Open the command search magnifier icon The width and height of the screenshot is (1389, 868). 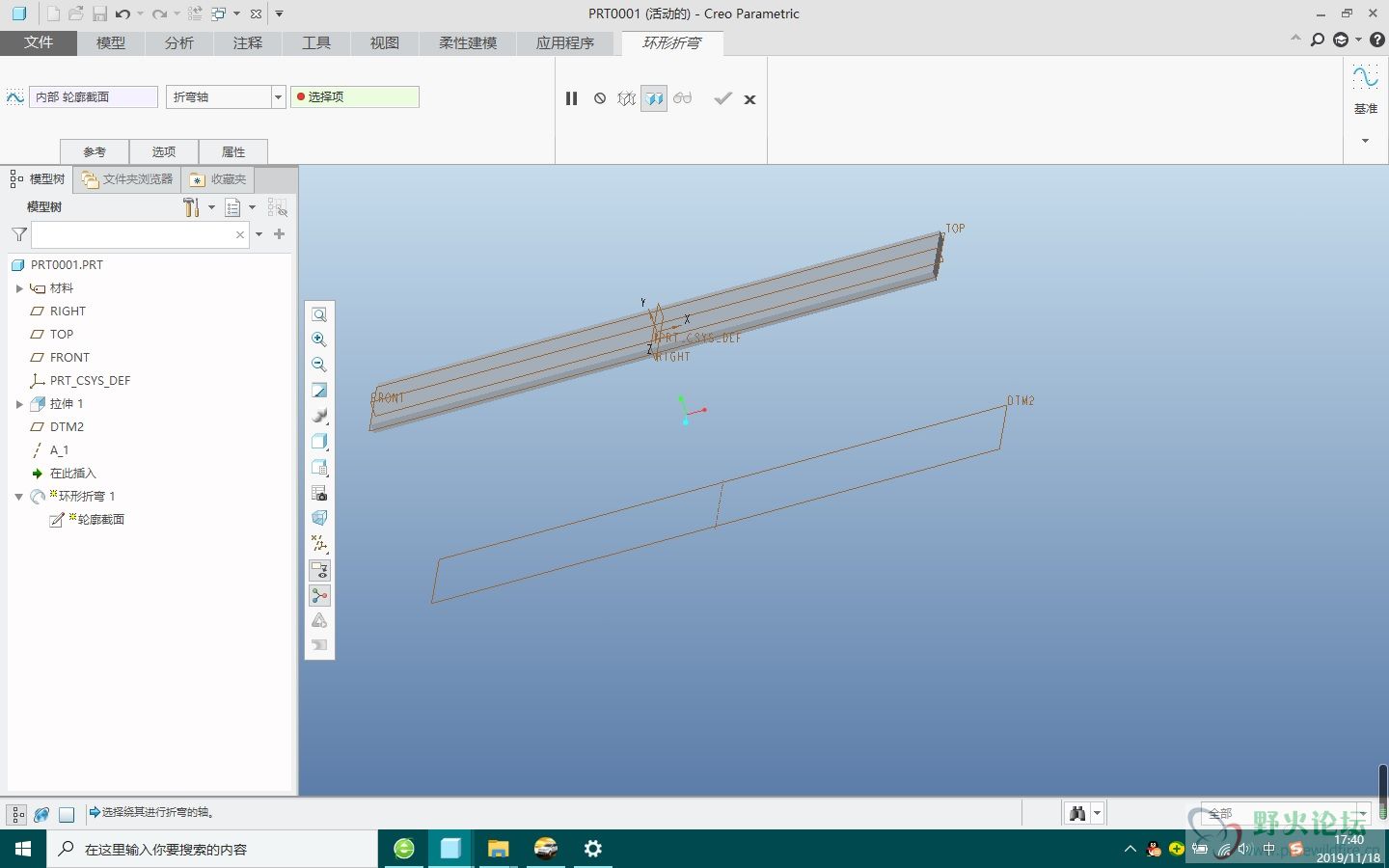tap(1318, 40)
